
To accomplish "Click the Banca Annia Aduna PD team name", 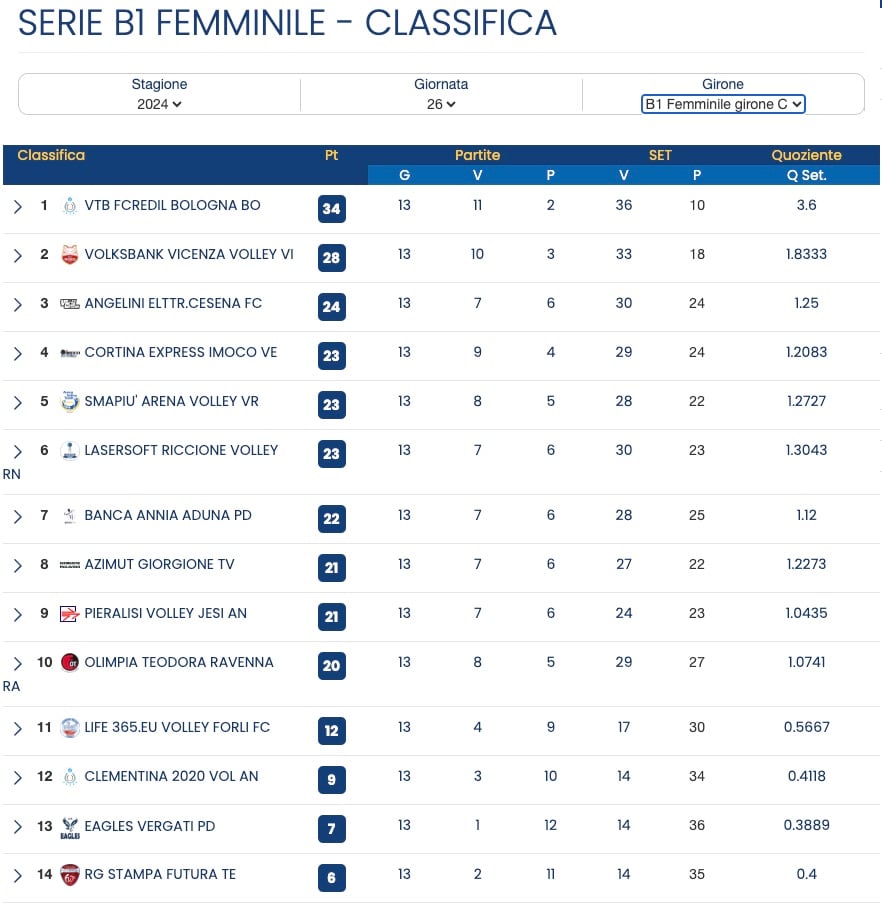I will pos(168,515).
